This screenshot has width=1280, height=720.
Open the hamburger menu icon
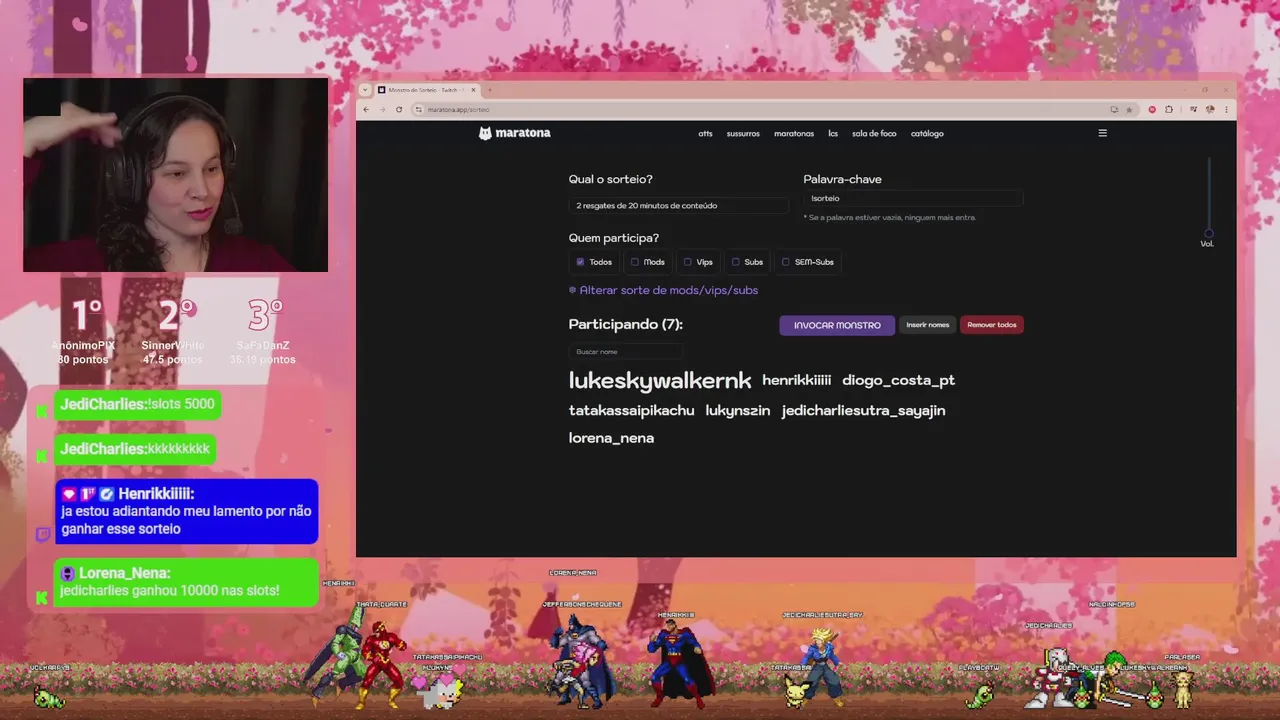click(1103, 133)
